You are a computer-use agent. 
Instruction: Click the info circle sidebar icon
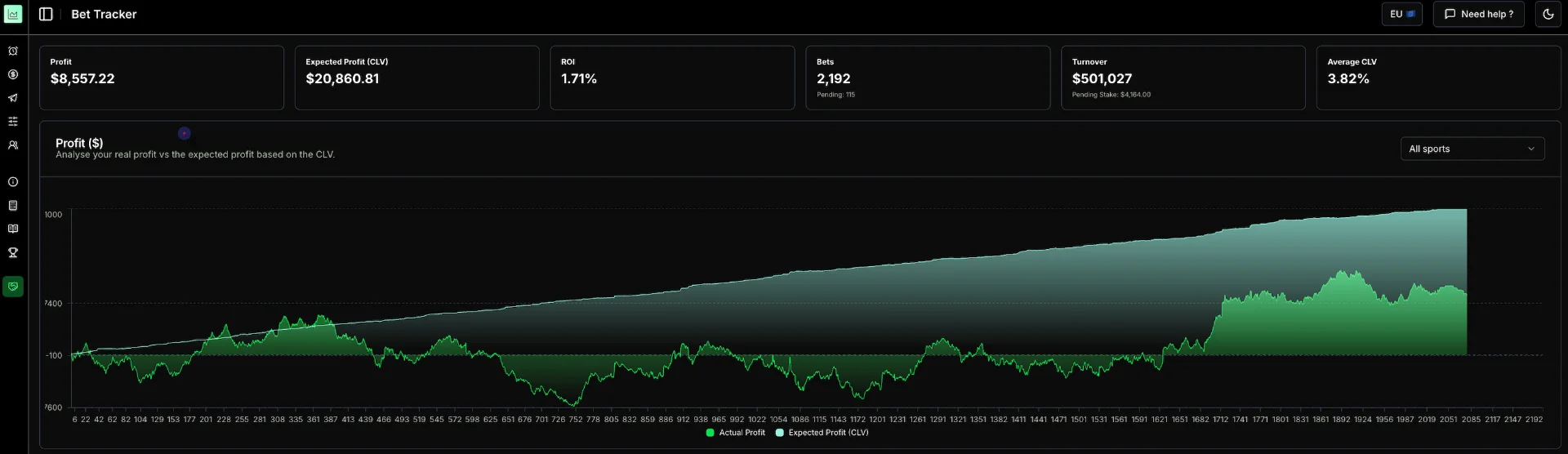coord(13,182)
